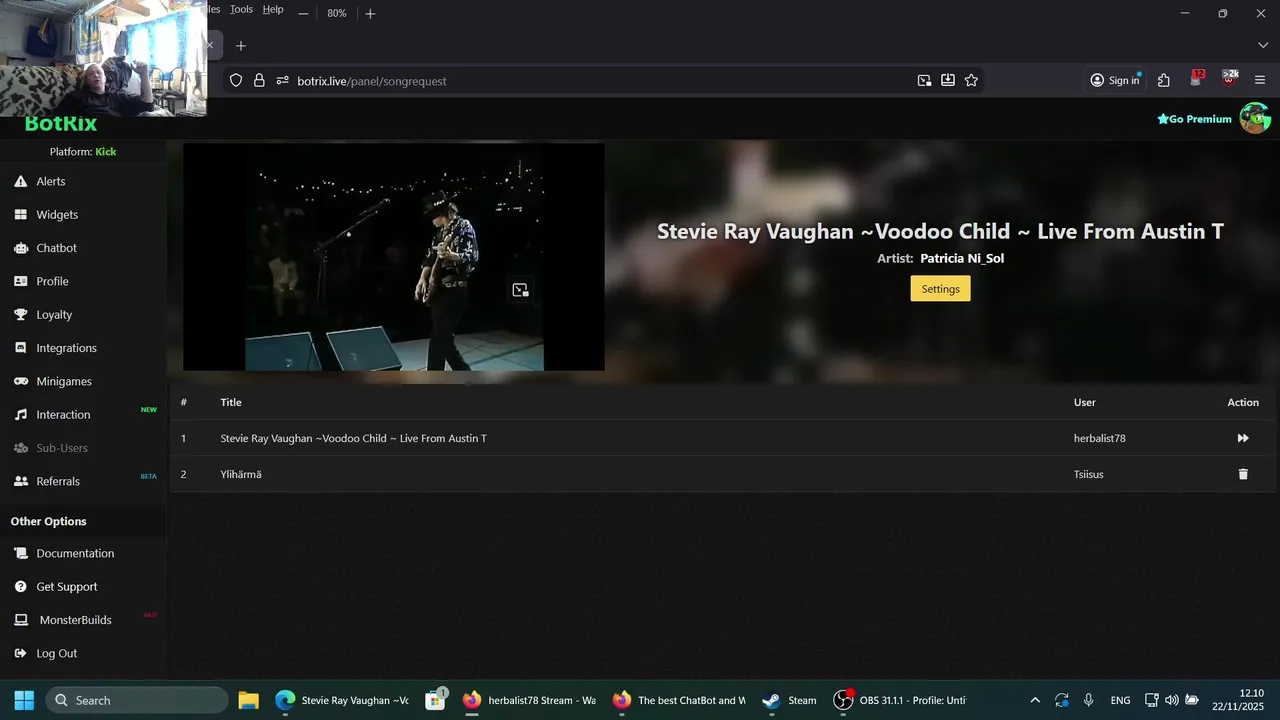Click the botrix.live address bar

[x=600, y=81]
